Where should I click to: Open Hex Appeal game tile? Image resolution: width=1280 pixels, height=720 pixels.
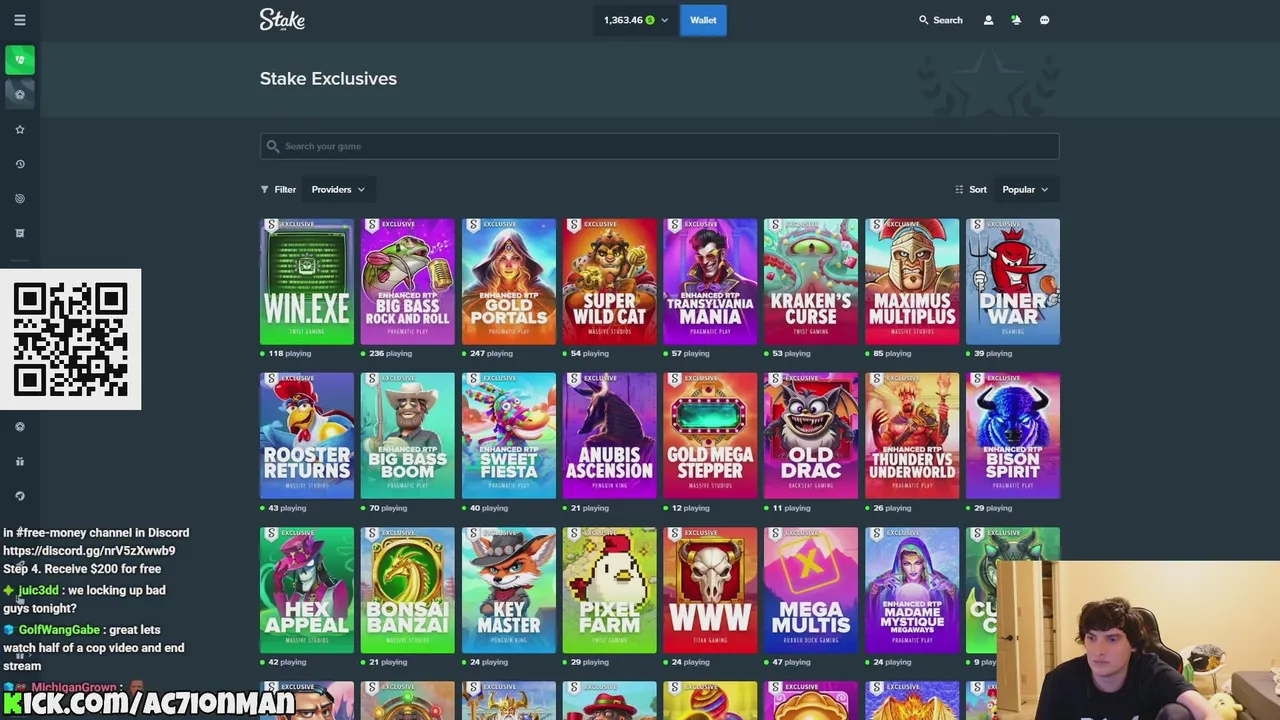pos(307,590)
